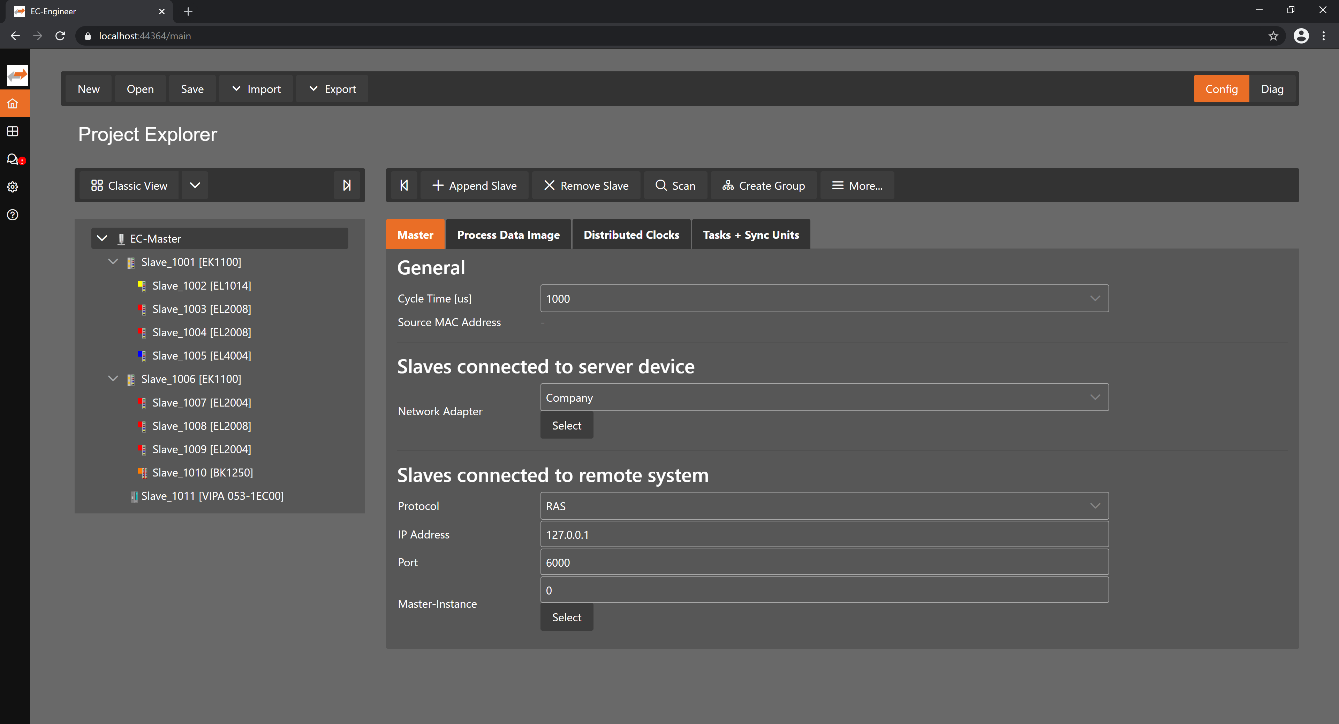The image size is (1339, 724).
Task: Open the settings gear in sidebar
Action: (x=13, y=187)
